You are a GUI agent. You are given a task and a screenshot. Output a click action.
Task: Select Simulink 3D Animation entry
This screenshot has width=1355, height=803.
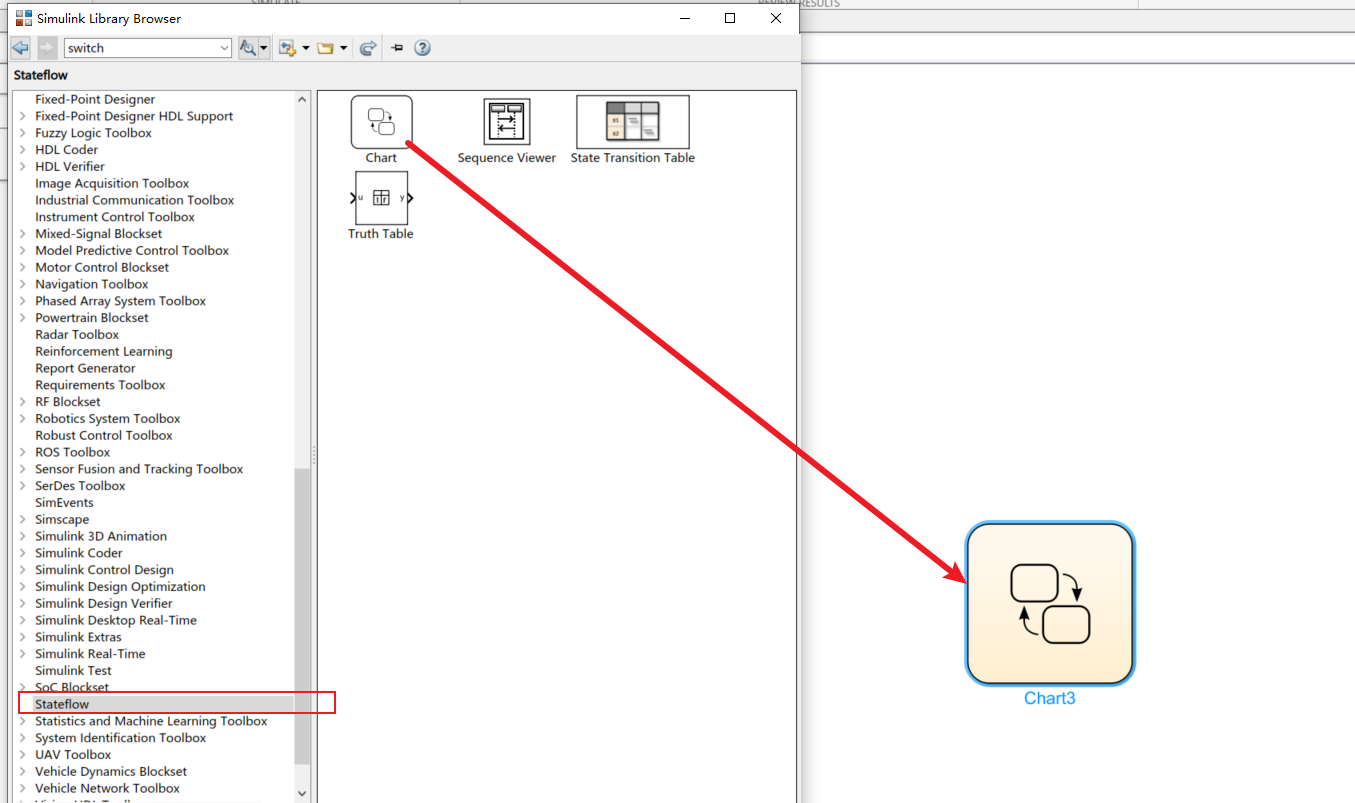101,536
